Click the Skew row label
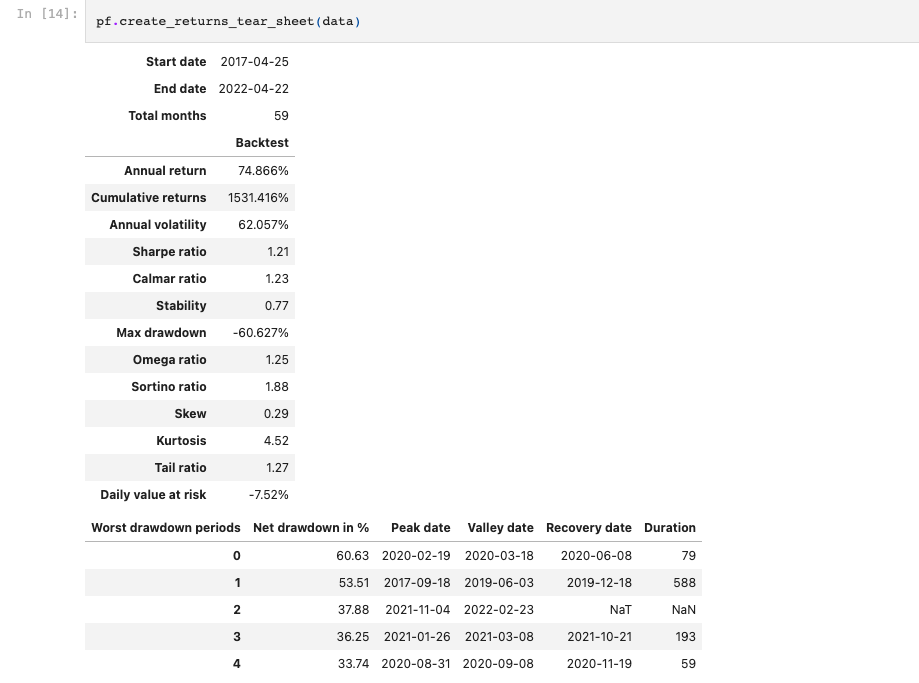Screen dimensions: 919x683 coord(190,413)
